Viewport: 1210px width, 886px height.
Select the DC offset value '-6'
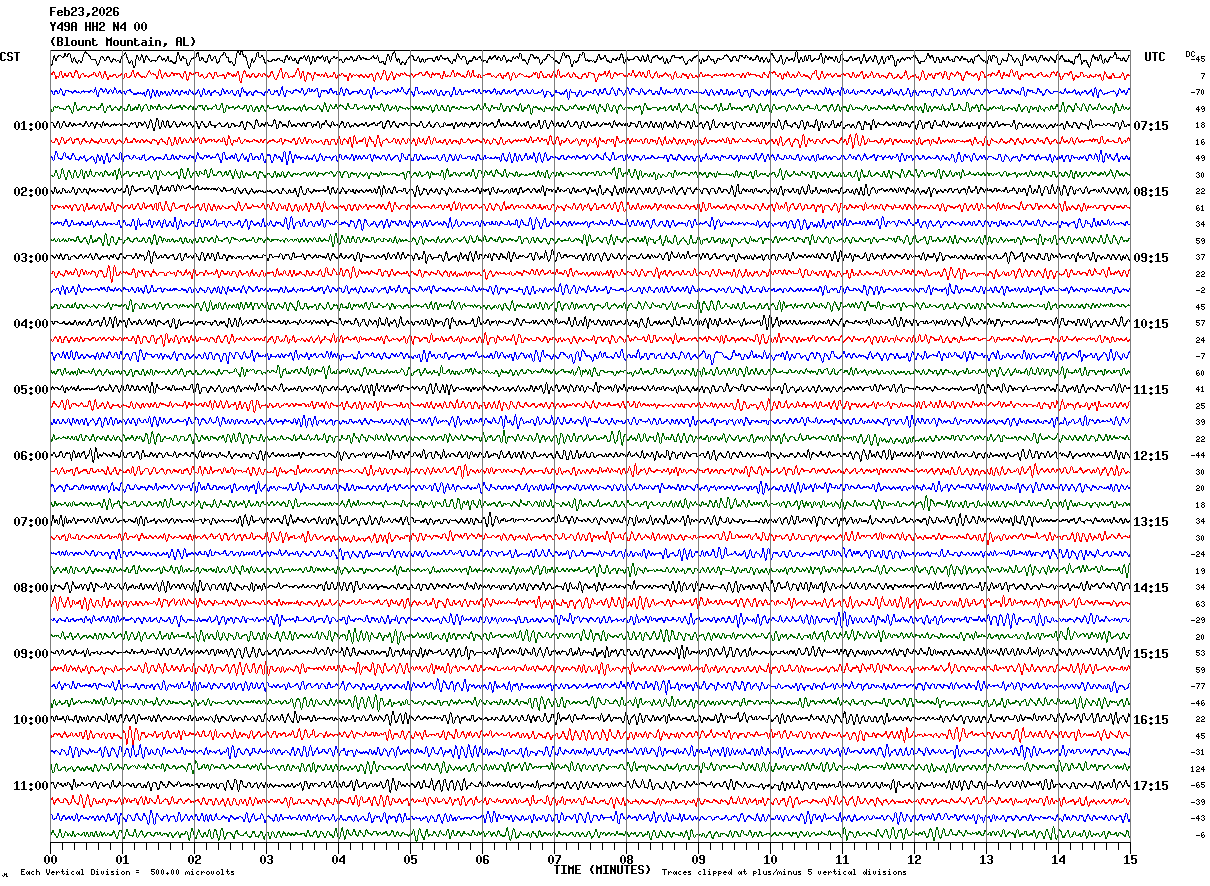click(x=1199, y=835)
